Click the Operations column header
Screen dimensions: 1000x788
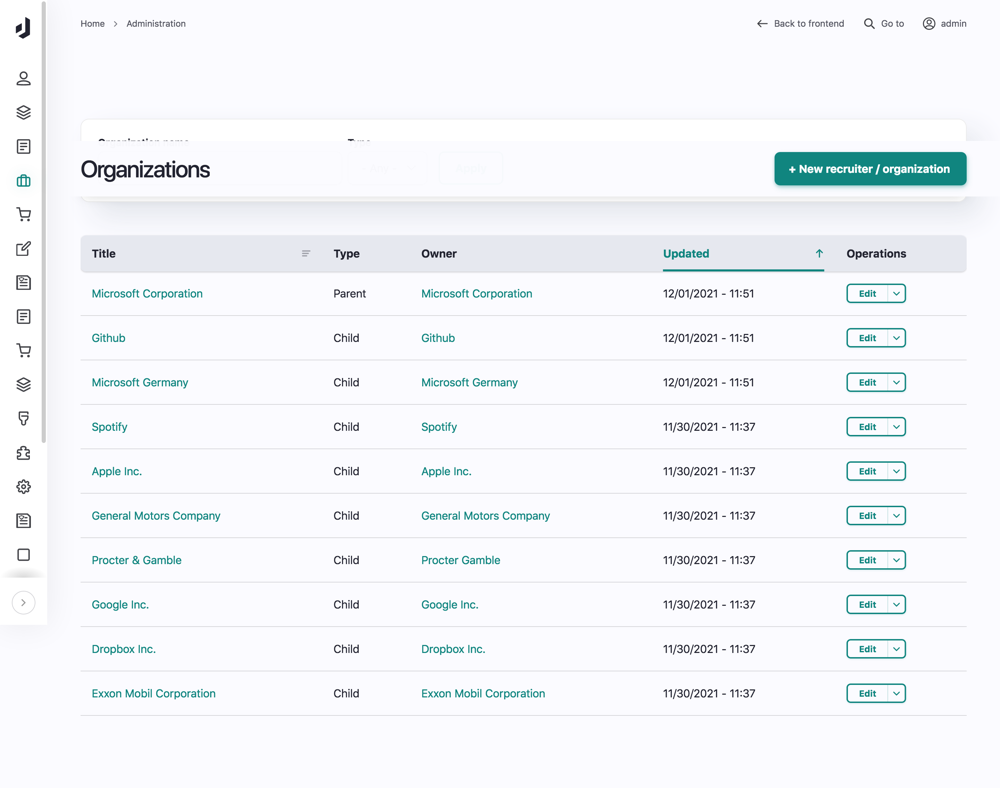(876, 254)
